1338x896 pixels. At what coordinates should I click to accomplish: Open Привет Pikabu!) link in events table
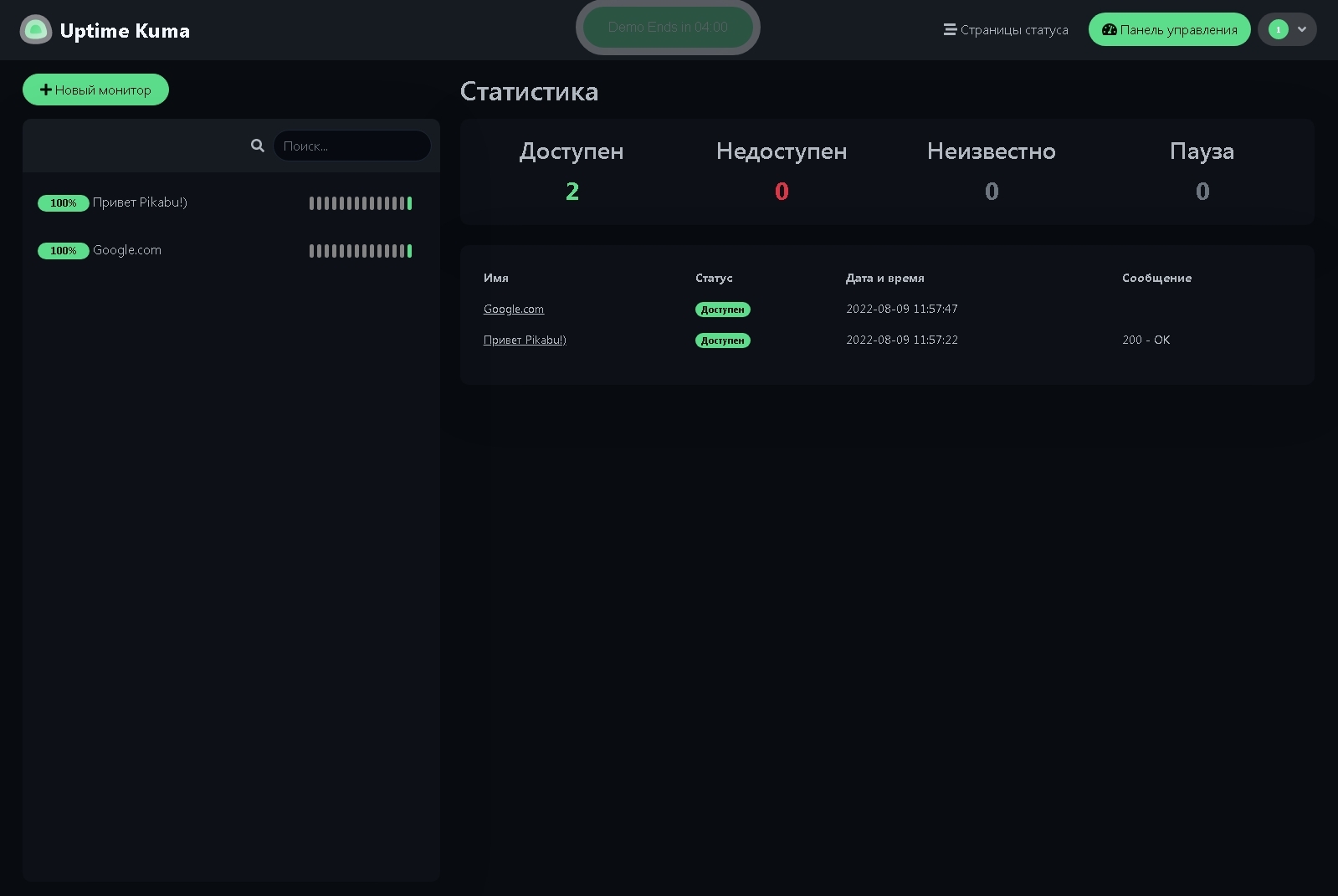(525, 340)
